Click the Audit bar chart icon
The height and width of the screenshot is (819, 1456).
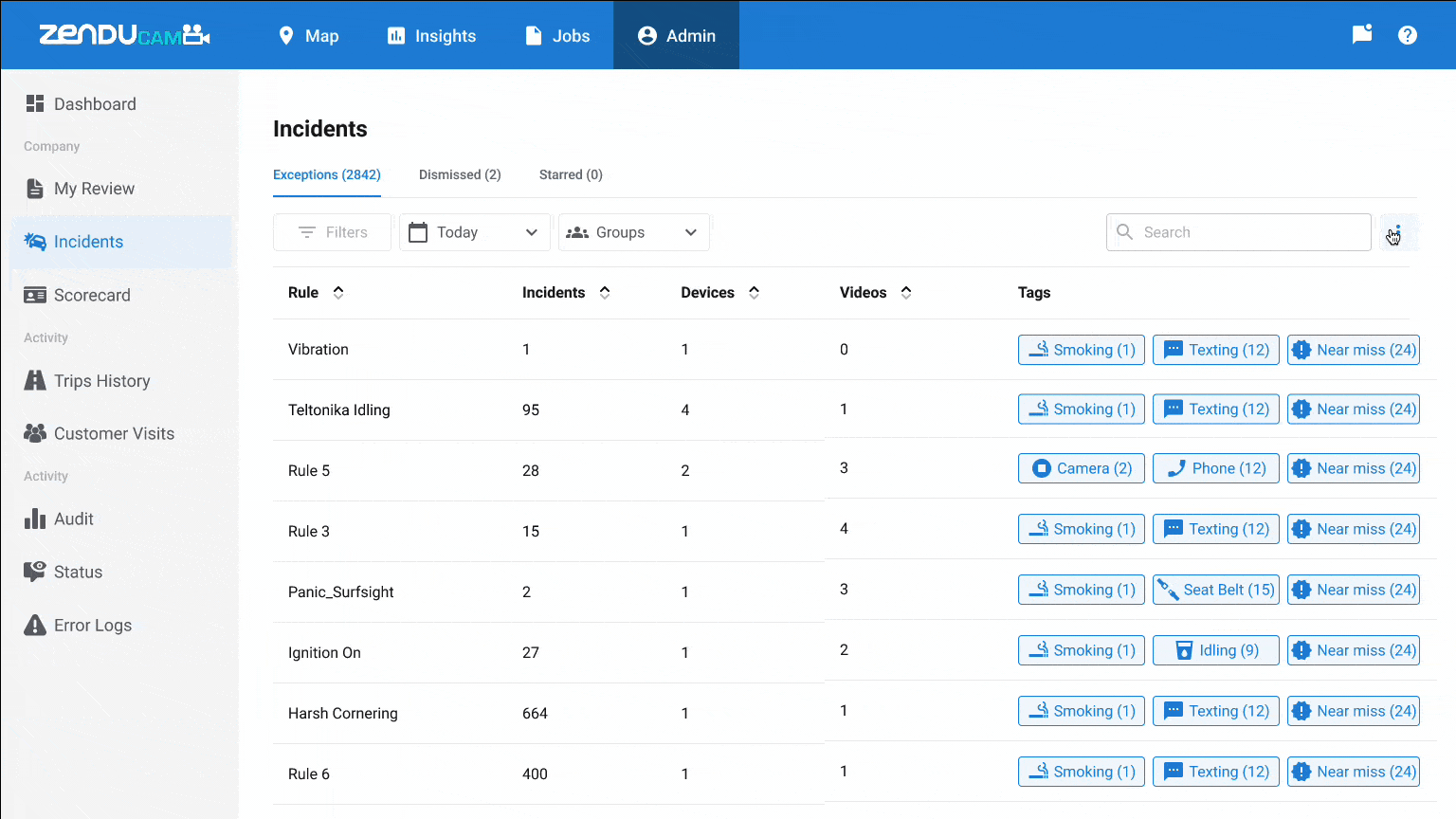pos(35,519)
